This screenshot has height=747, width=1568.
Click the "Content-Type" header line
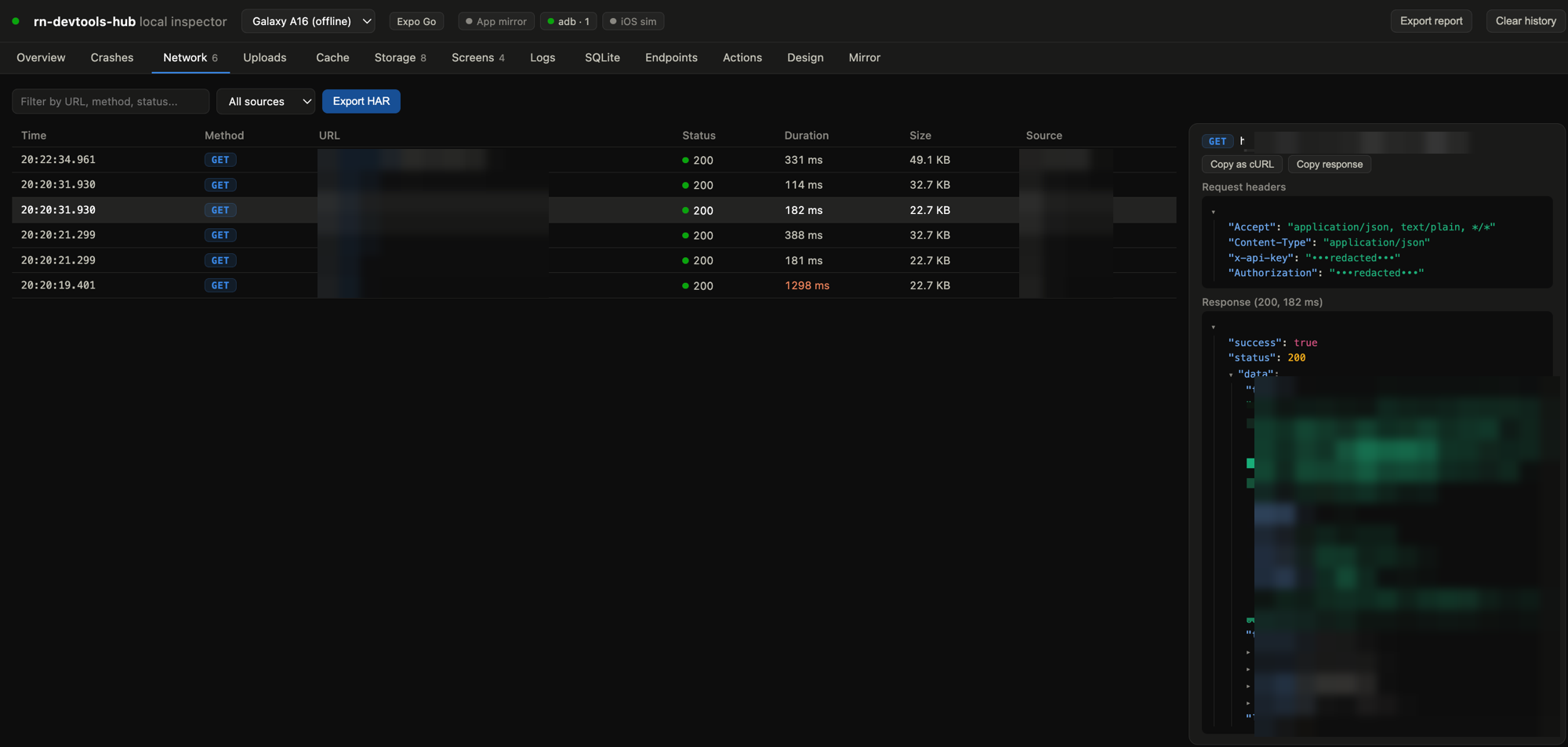pos(1329,242)
